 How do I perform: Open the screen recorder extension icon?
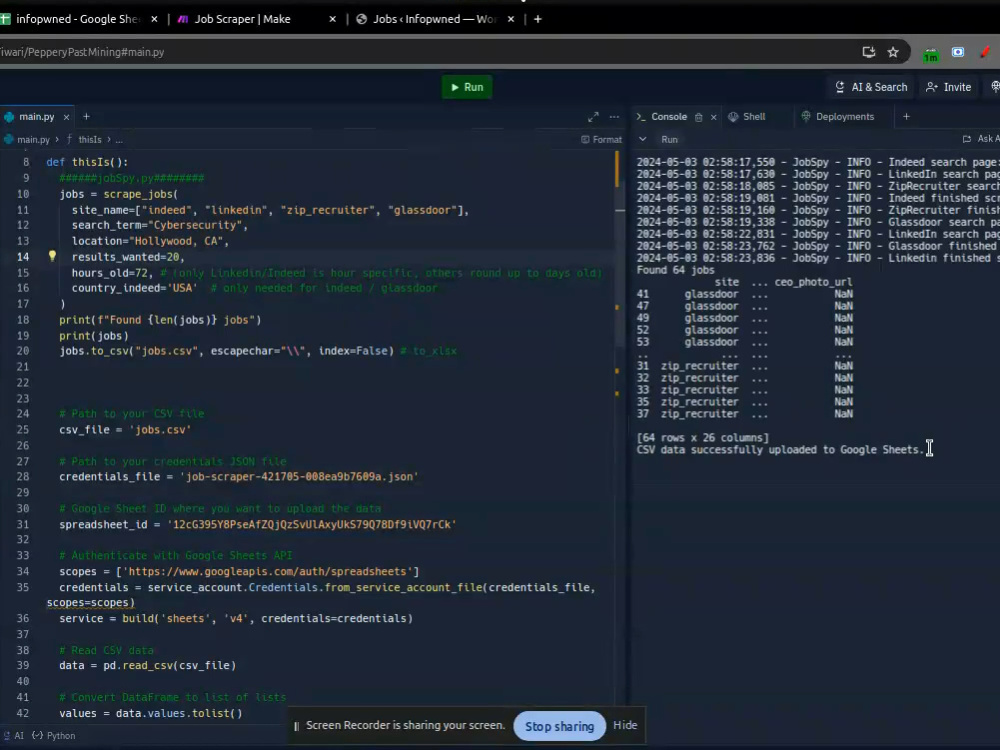pyautogui.click(x=958, y=52)
